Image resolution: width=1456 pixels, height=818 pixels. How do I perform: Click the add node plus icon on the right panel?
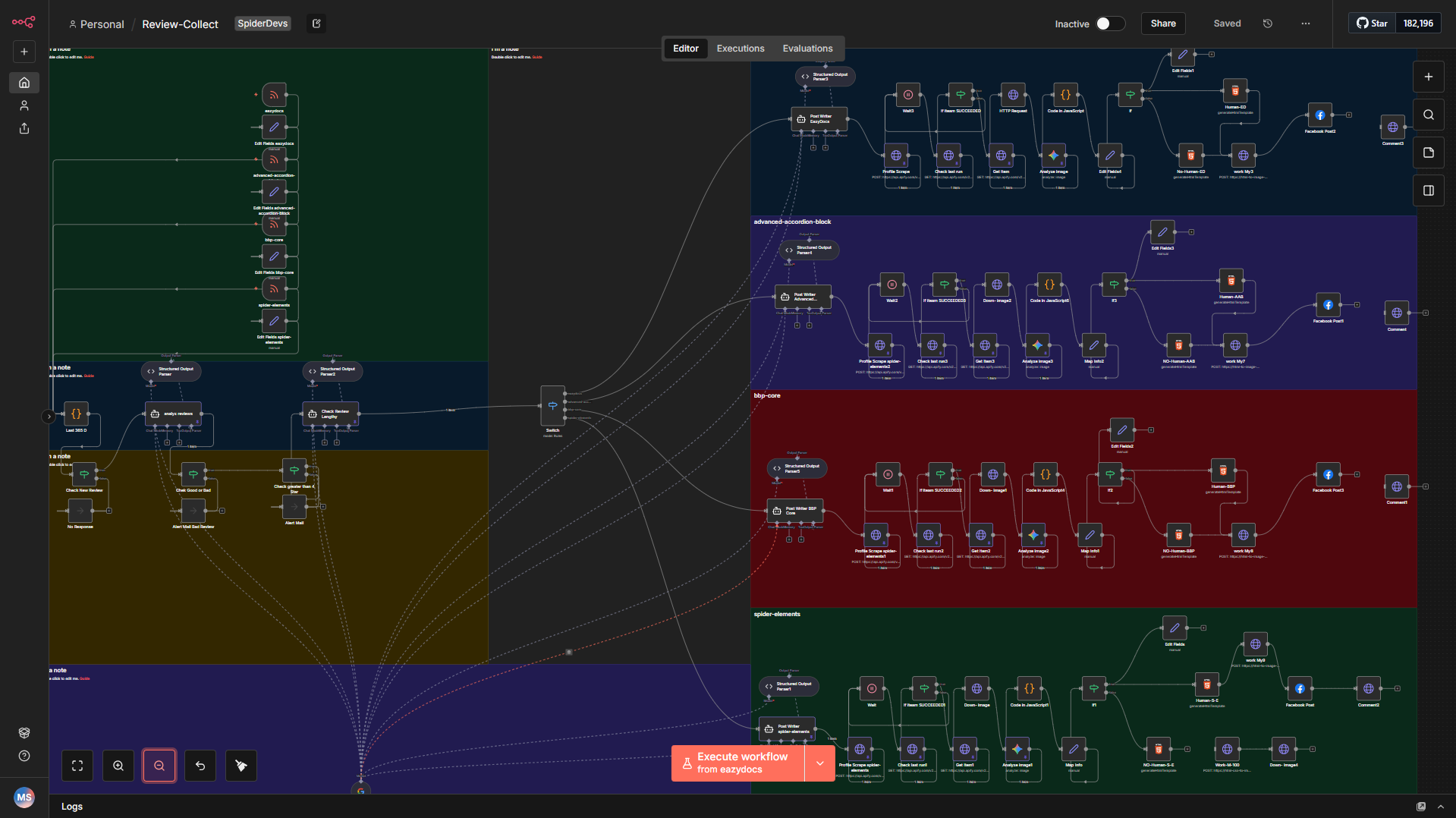pyautogui.click(x=1428, y=77)
